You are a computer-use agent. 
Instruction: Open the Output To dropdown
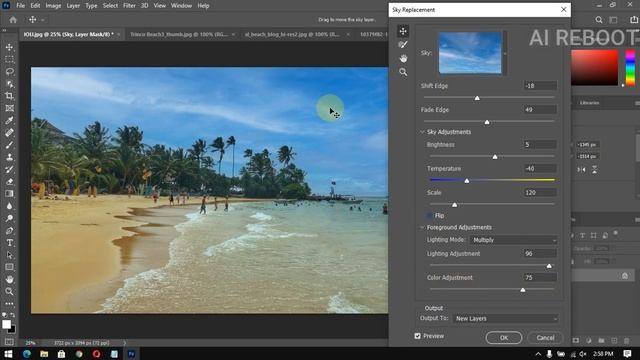tap(505, 318)
